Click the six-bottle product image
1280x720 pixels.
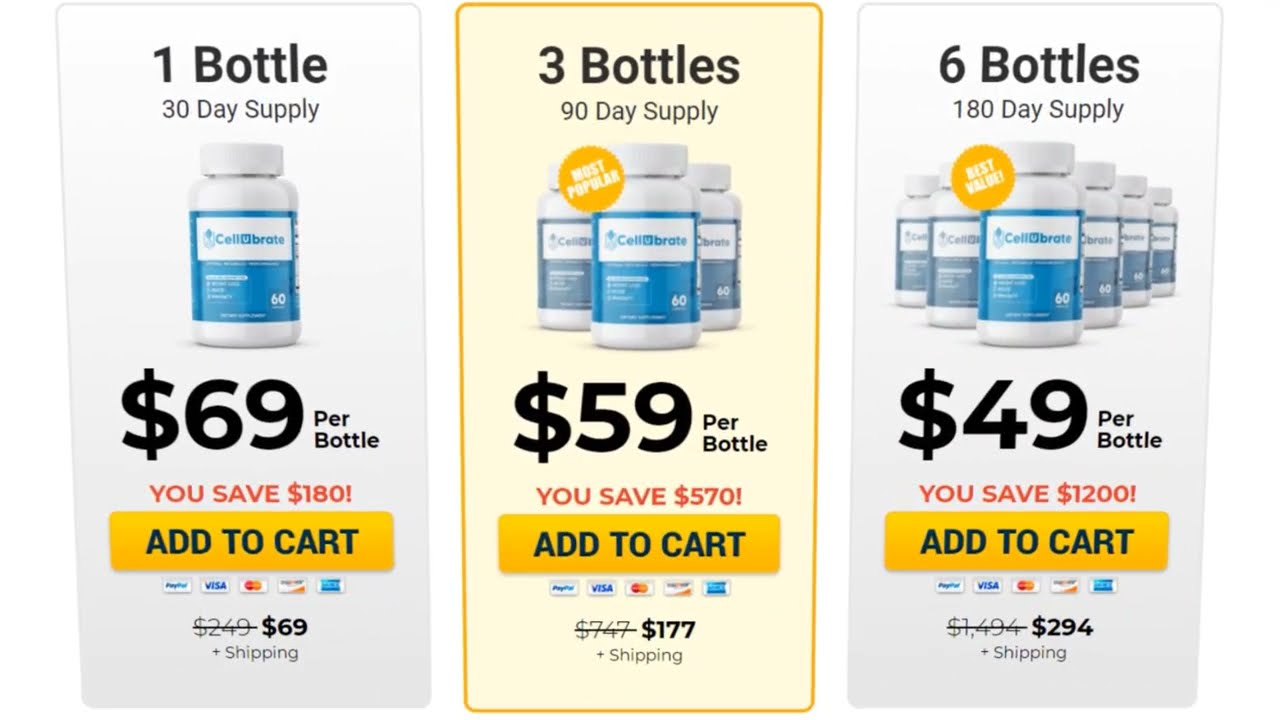(1035, 245)
